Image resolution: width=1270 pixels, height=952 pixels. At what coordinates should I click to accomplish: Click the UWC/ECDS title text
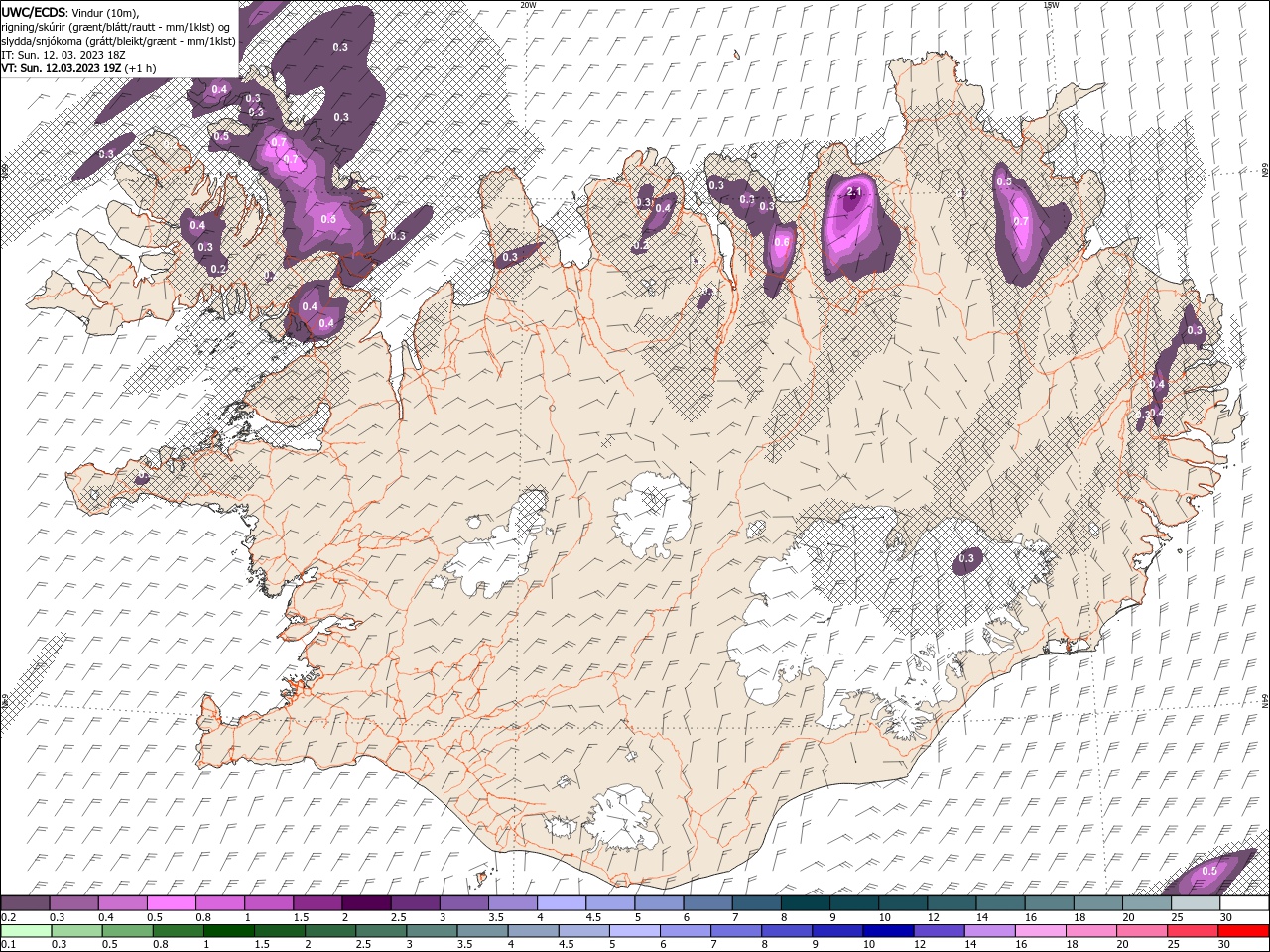[34, 12]
